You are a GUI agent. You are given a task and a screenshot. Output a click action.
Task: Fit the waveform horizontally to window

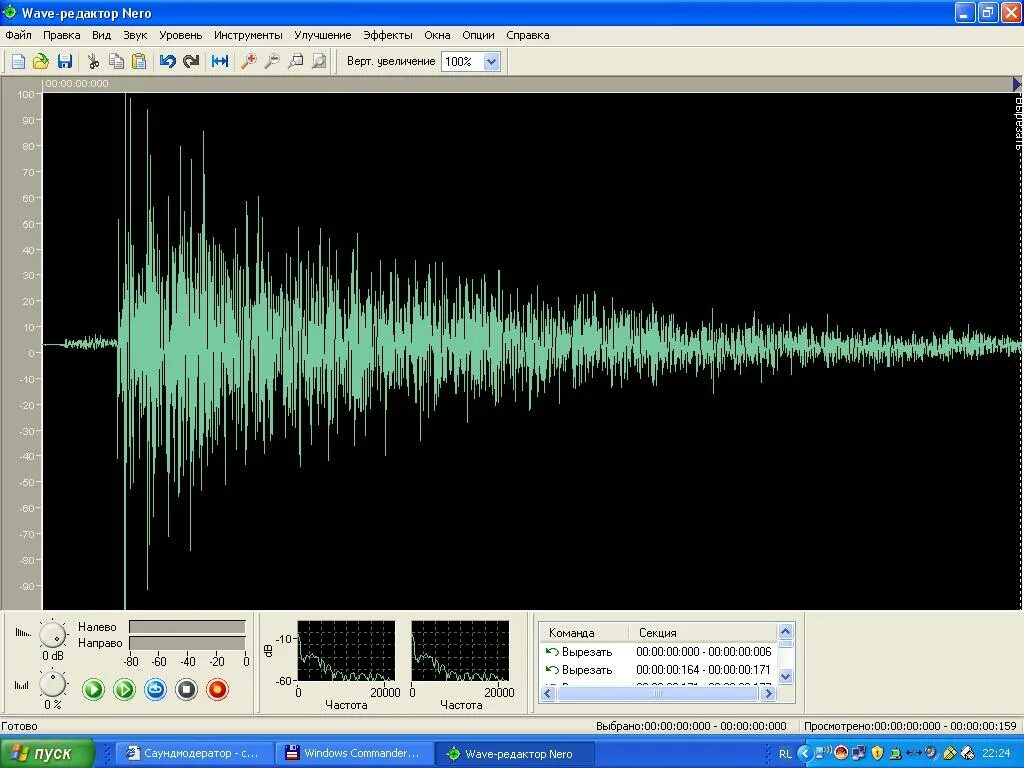tap(219, 61)
